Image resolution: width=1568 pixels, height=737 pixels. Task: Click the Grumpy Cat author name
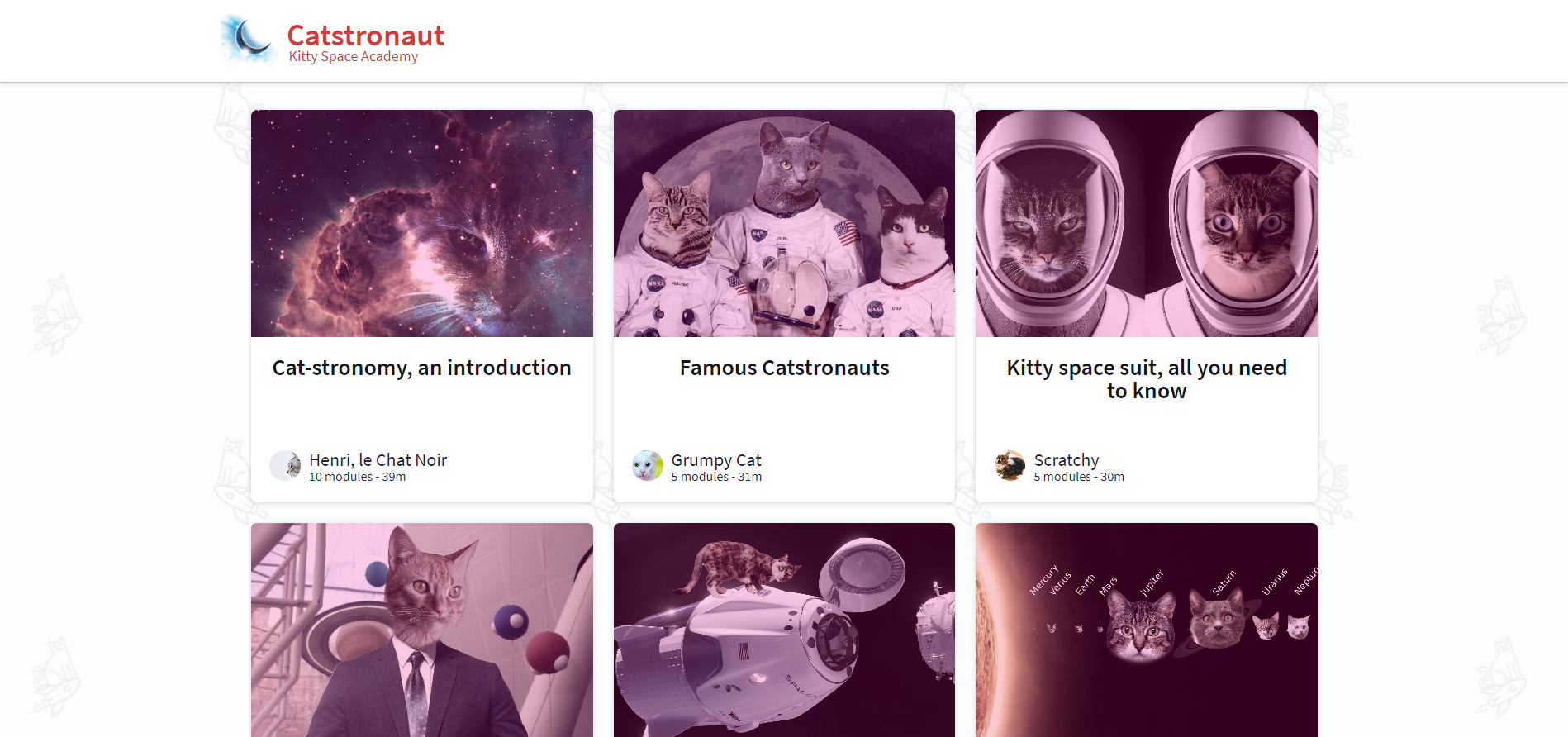click(715, 459)
